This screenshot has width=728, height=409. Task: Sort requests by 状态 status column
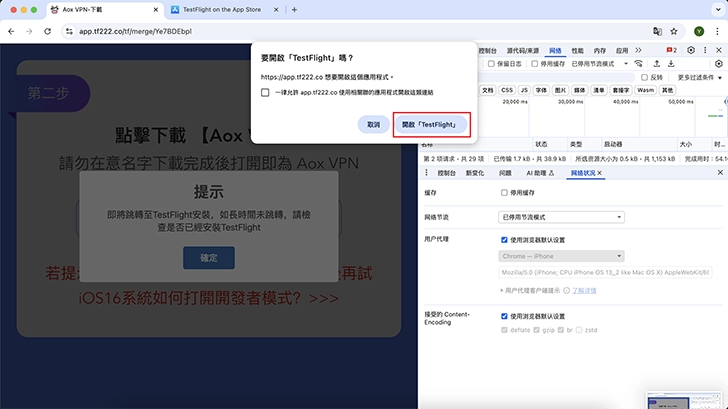coord(549,144)
